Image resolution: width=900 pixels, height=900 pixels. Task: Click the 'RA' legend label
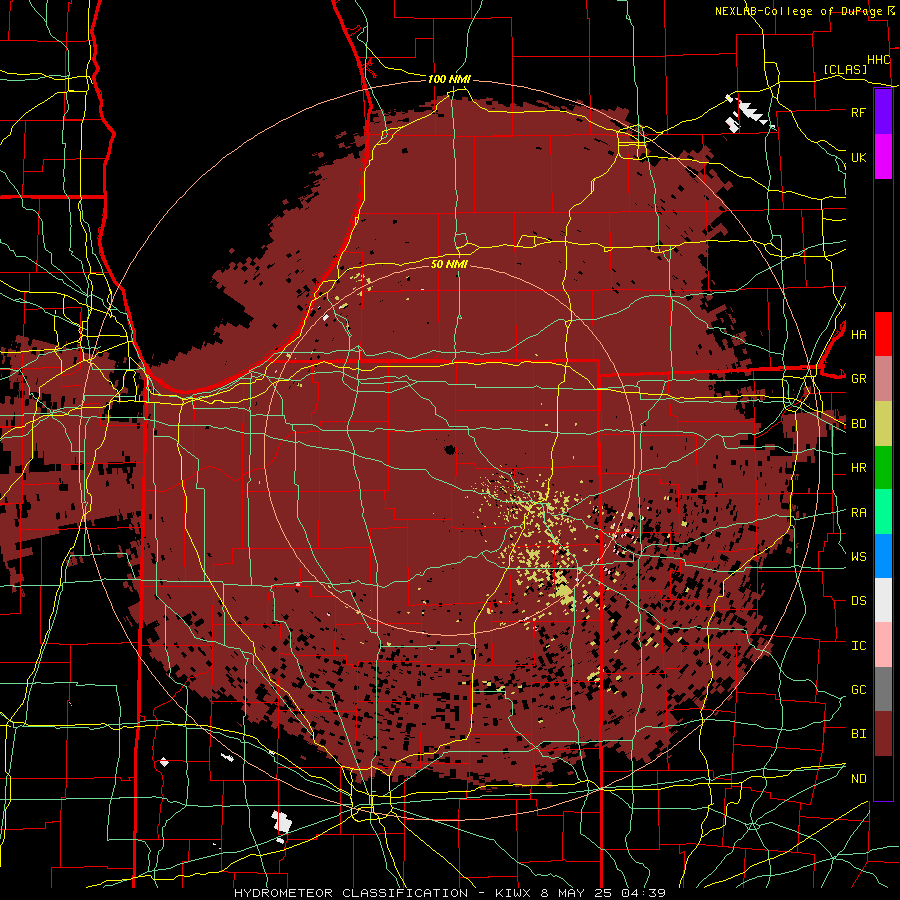coord(859,513)
